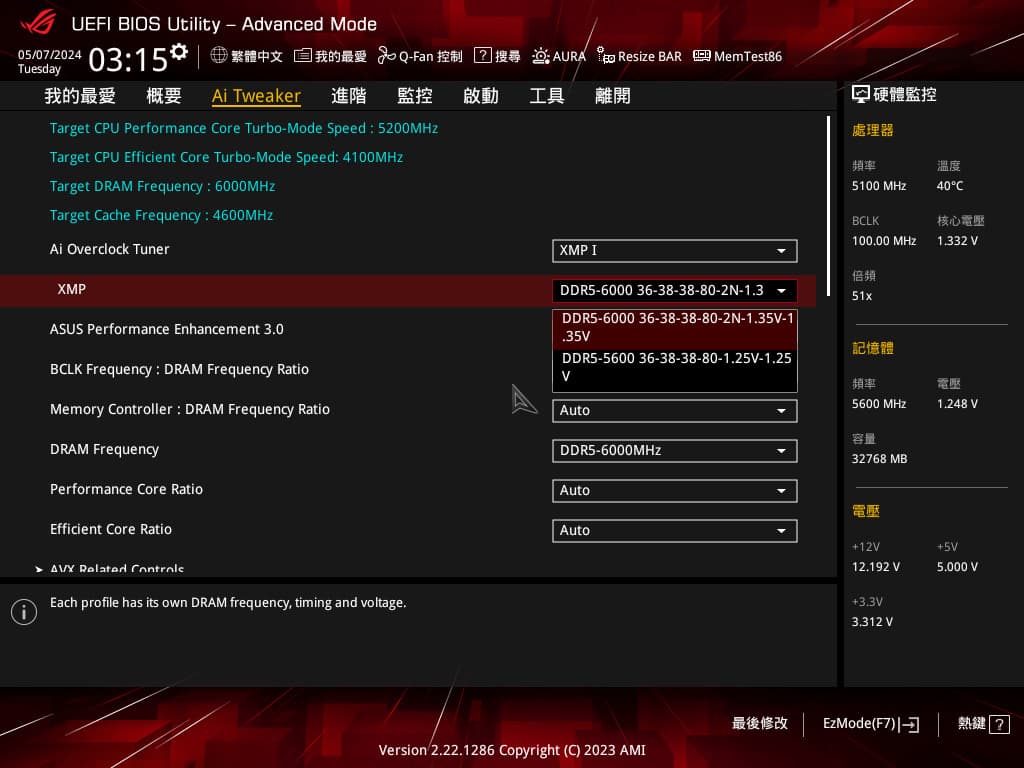The width and height of the screenshot is (1024, 768).
Task: Click BCLK Frequency : DRAM Frequency Ratio label
Action: coord(179,369)
